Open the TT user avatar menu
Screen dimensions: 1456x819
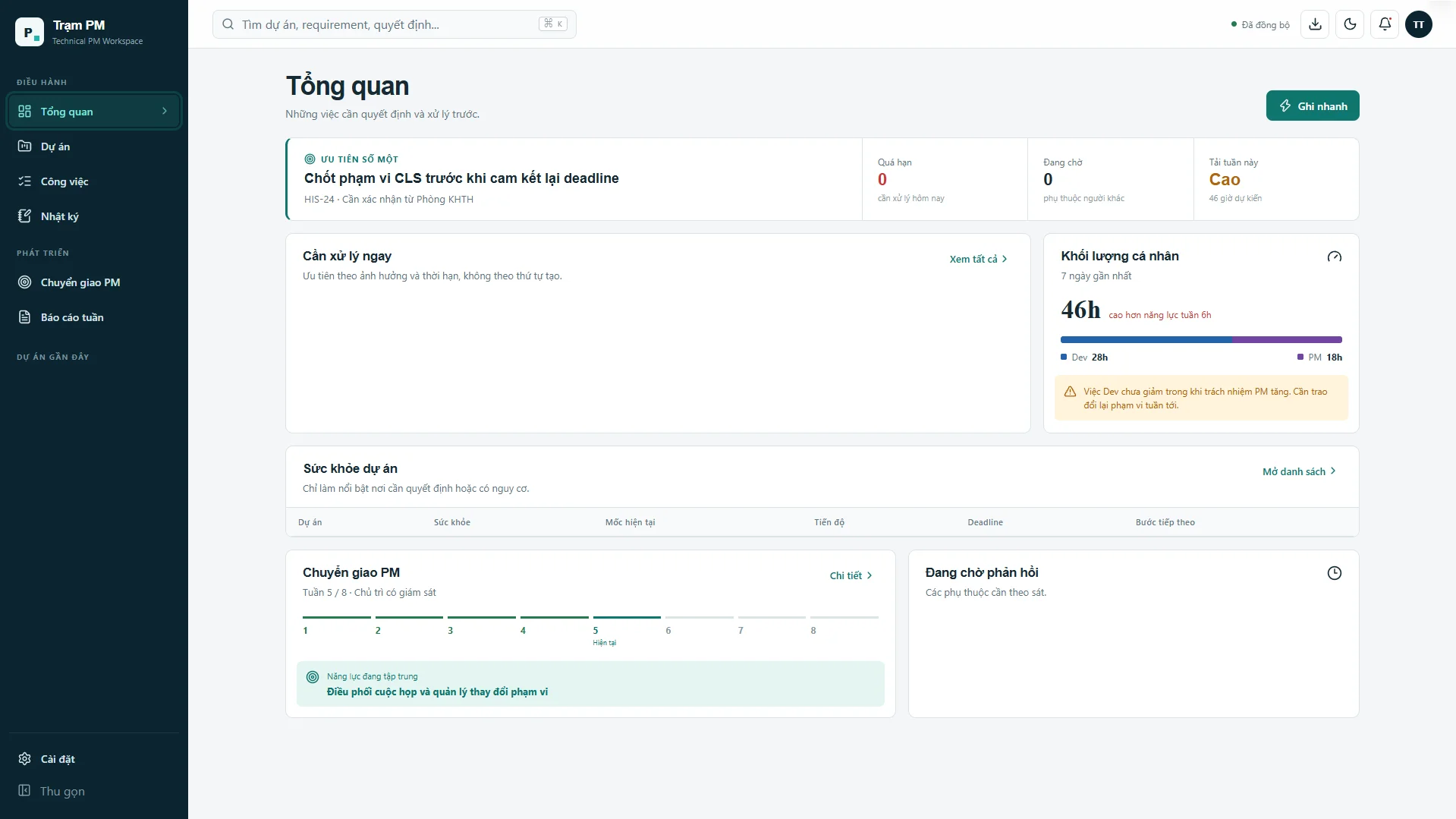point(1419,24)
